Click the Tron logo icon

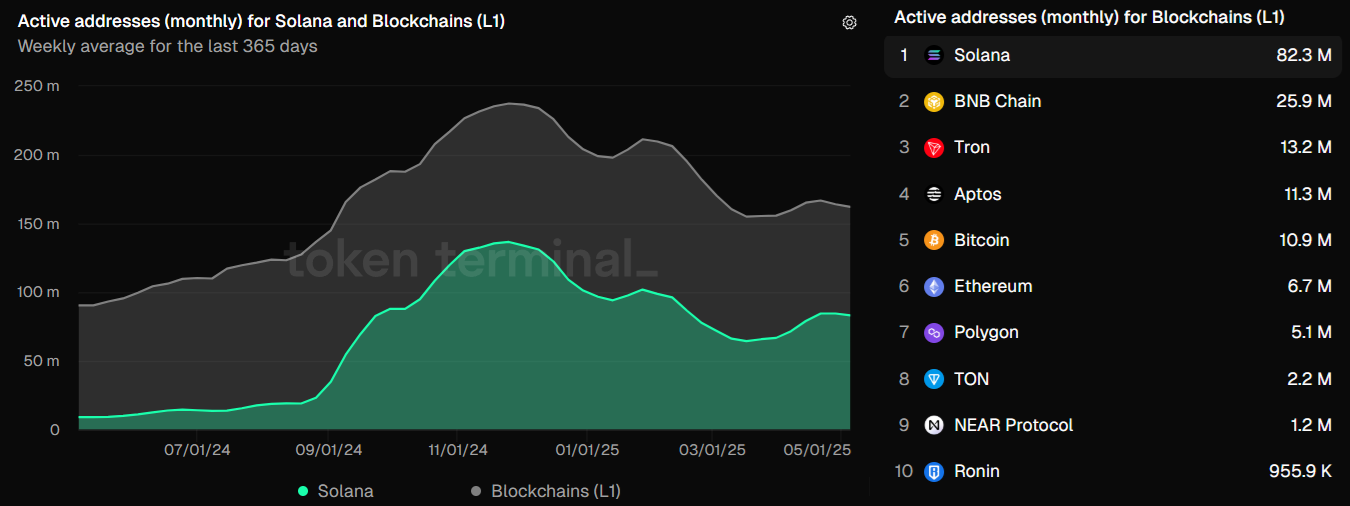934,148
